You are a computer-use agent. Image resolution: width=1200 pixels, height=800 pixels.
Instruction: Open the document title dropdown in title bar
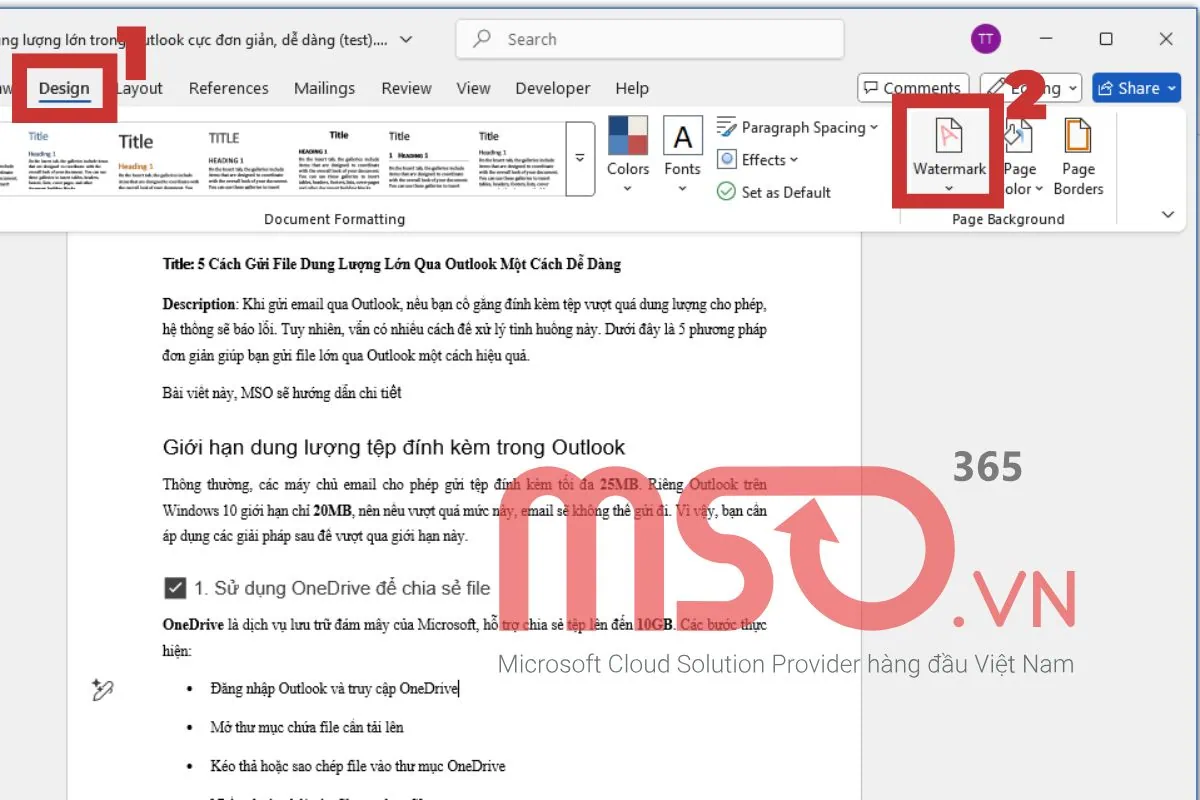[404, 38]
